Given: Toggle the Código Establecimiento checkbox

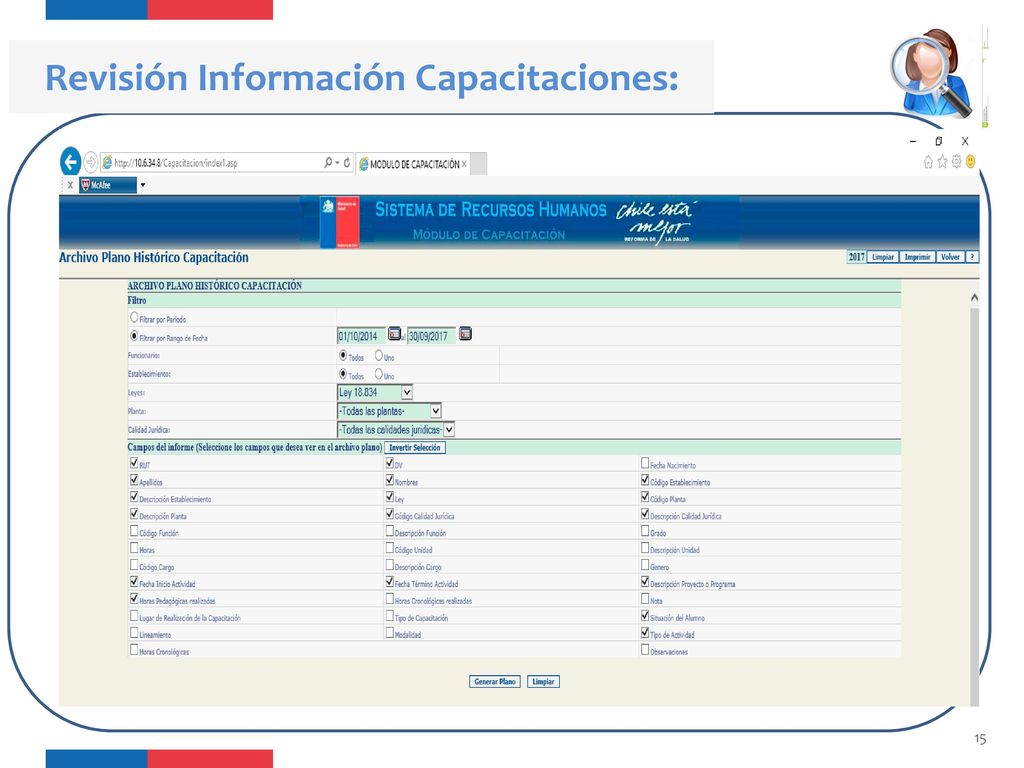Looking at the screenshot, I should click(645, 480).
